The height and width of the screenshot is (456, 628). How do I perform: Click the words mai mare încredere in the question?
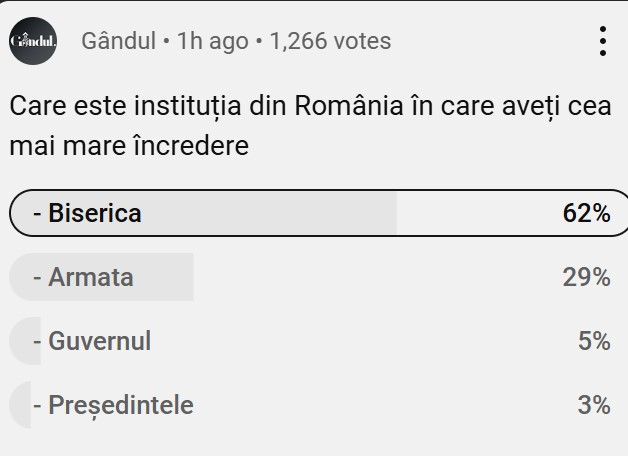(x=129, y=147)
